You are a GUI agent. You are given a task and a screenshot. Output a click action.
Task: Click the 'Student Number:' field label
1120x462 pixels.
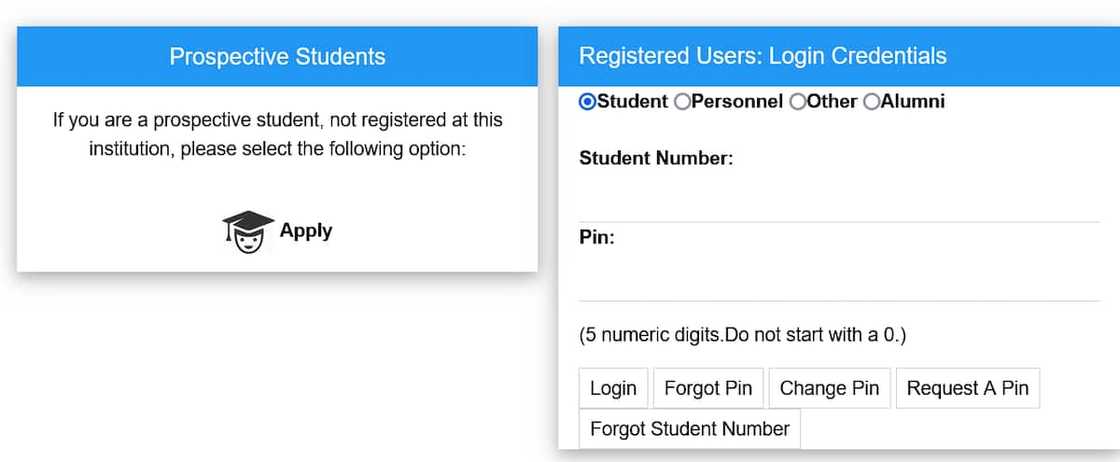click(x=656, y=158)
